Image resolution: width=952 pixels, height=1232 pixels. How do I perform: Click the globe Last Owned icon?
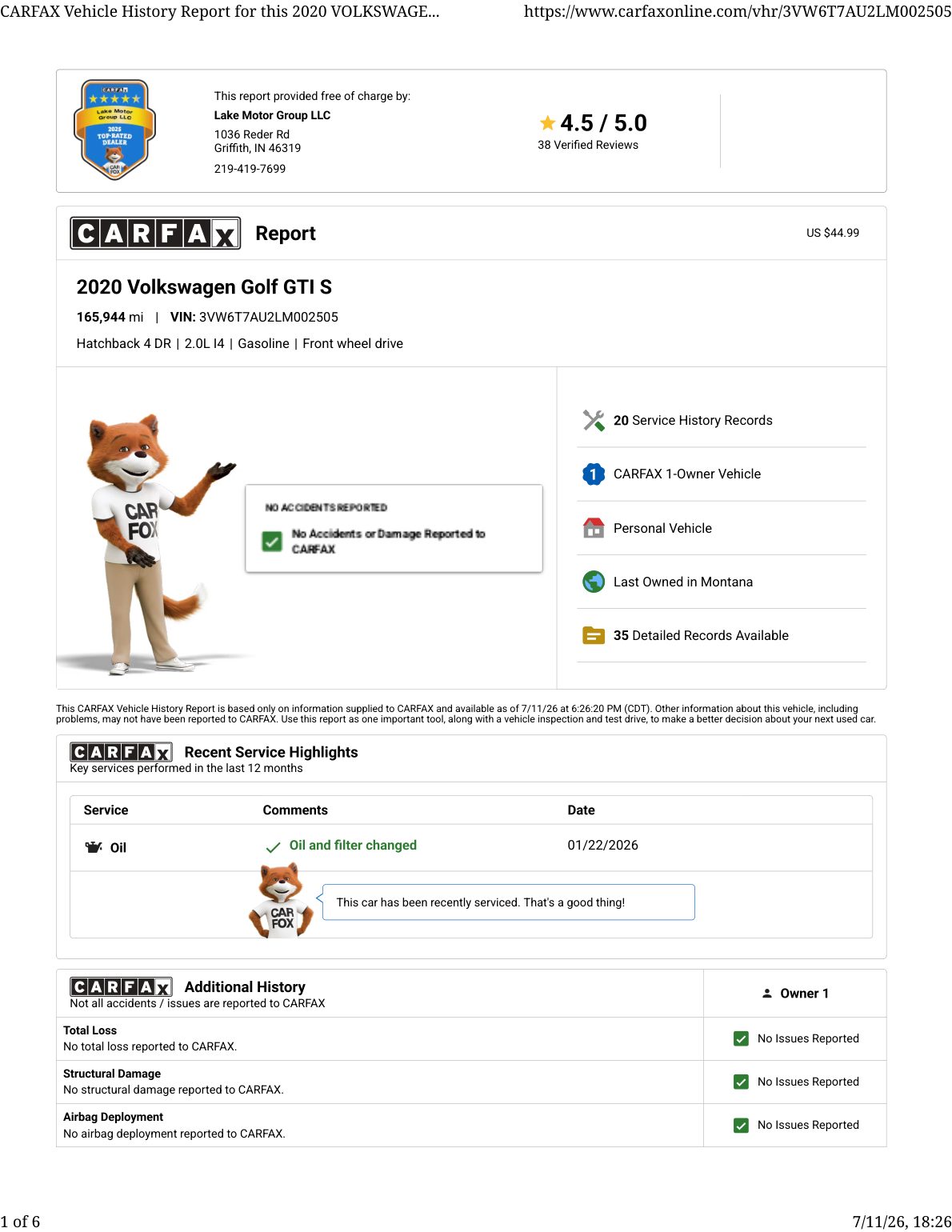[x=594, y=582]
